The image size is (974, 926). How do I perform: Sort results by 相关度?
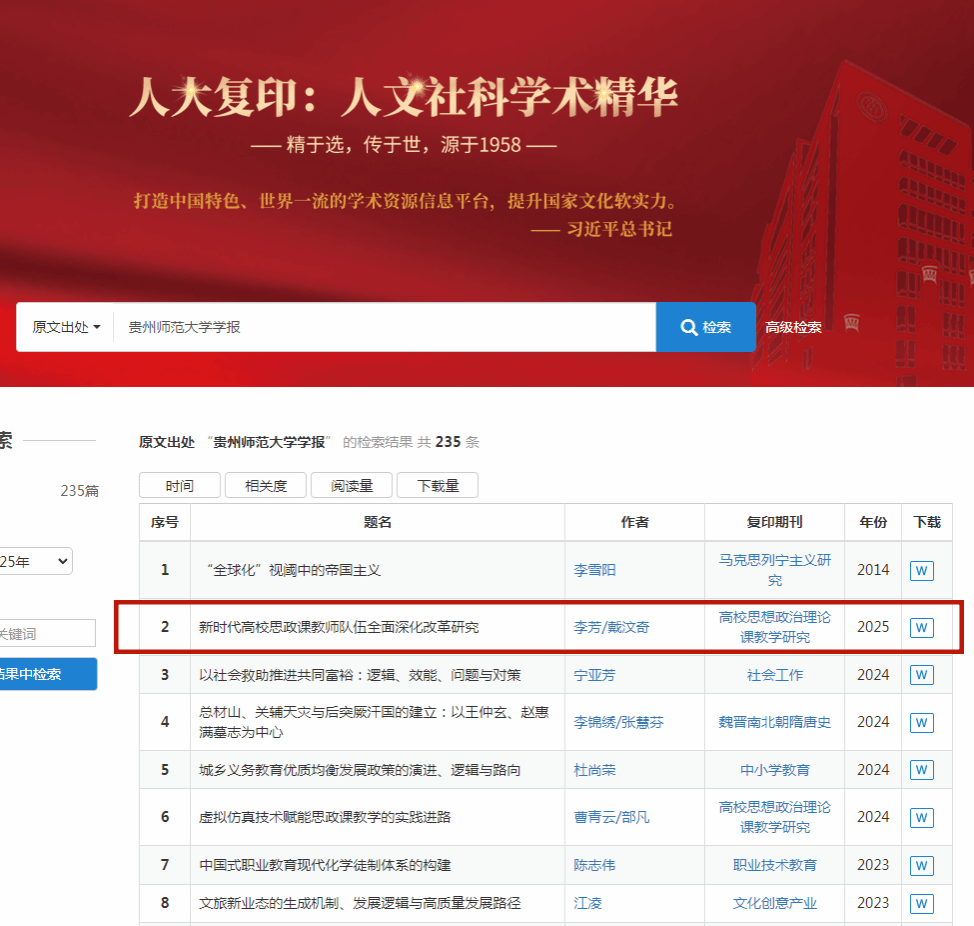point(266,486)
